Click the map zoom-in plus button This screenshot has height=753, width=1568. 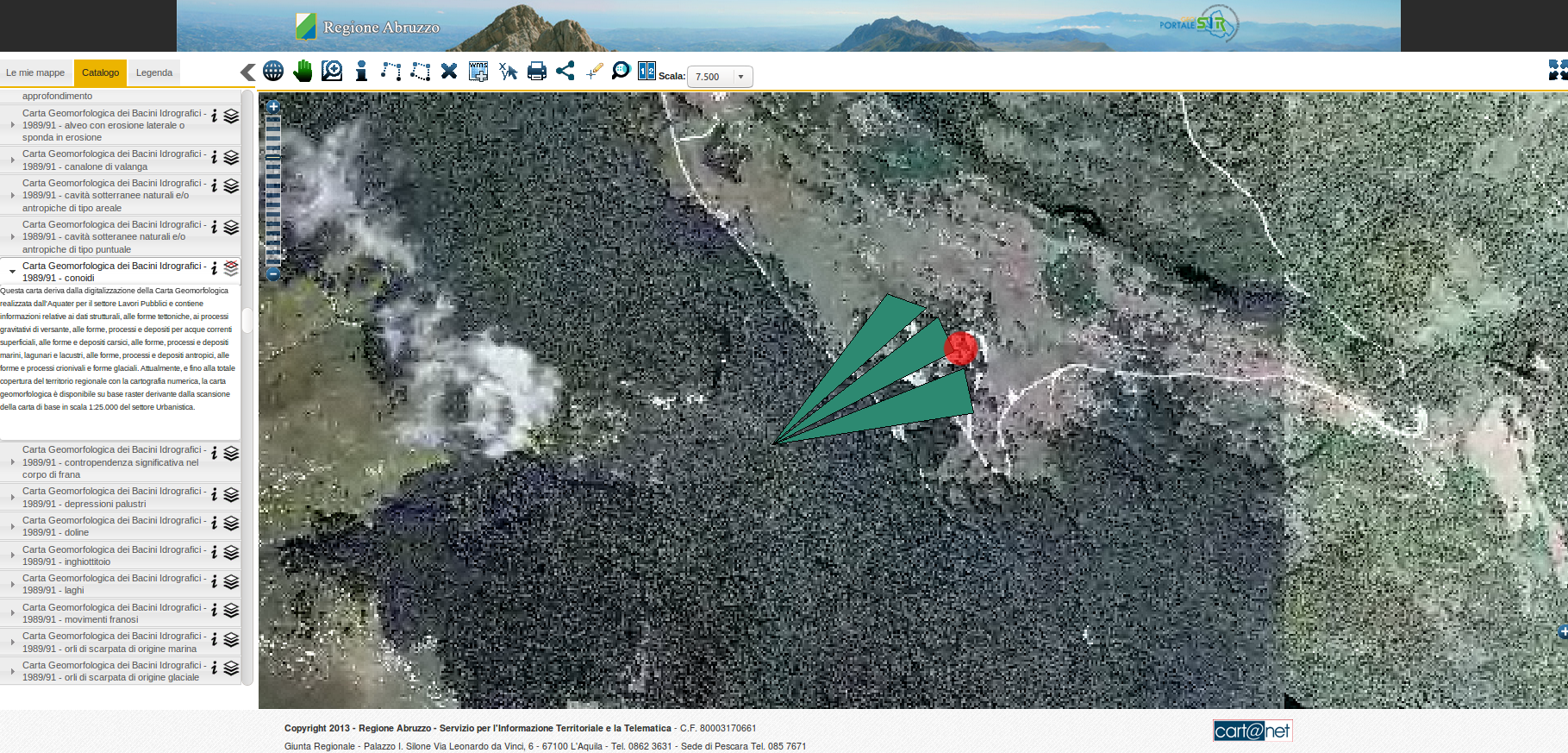pos(273,107)
